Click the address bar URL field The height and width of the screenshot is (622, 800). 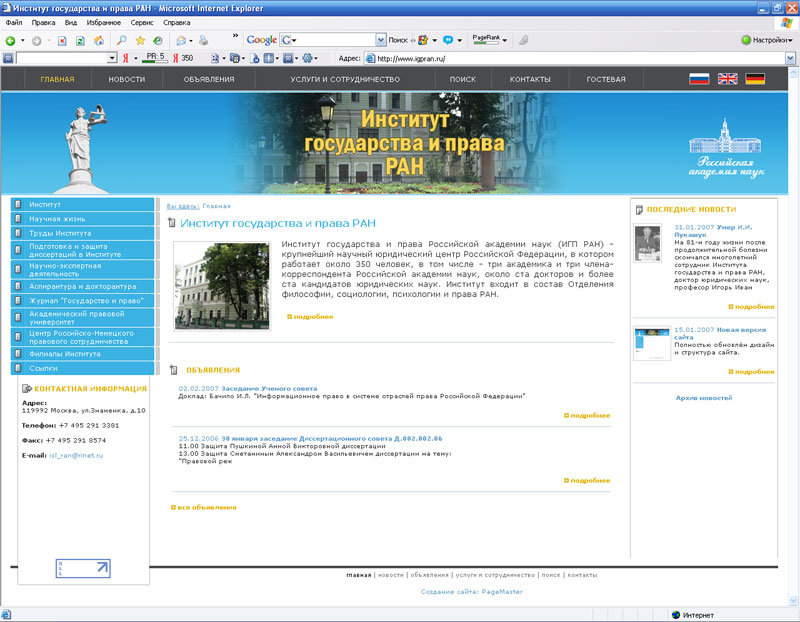(x=580, y=58)
